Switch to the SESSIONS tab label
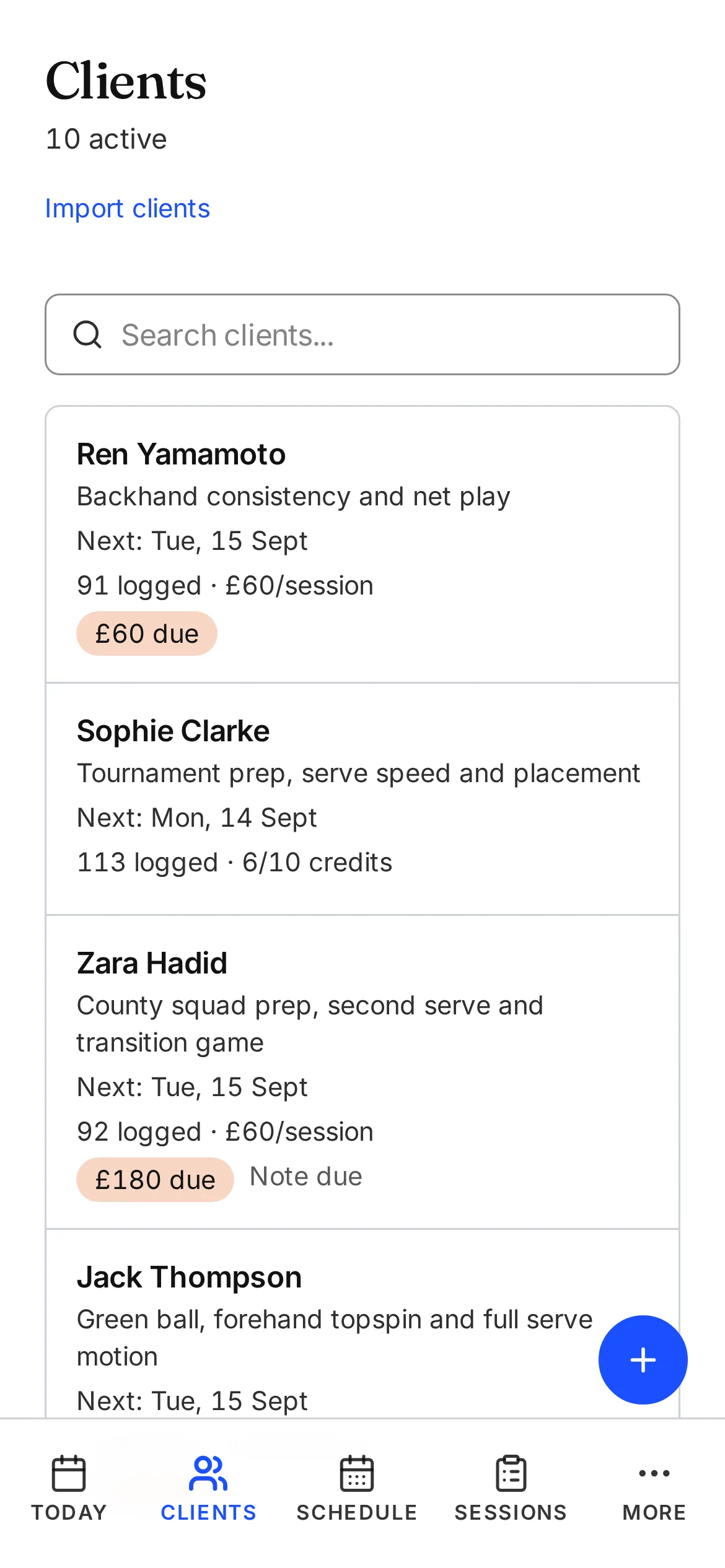This screenshot has height=1568, width=725. [x=511, y=1512]
